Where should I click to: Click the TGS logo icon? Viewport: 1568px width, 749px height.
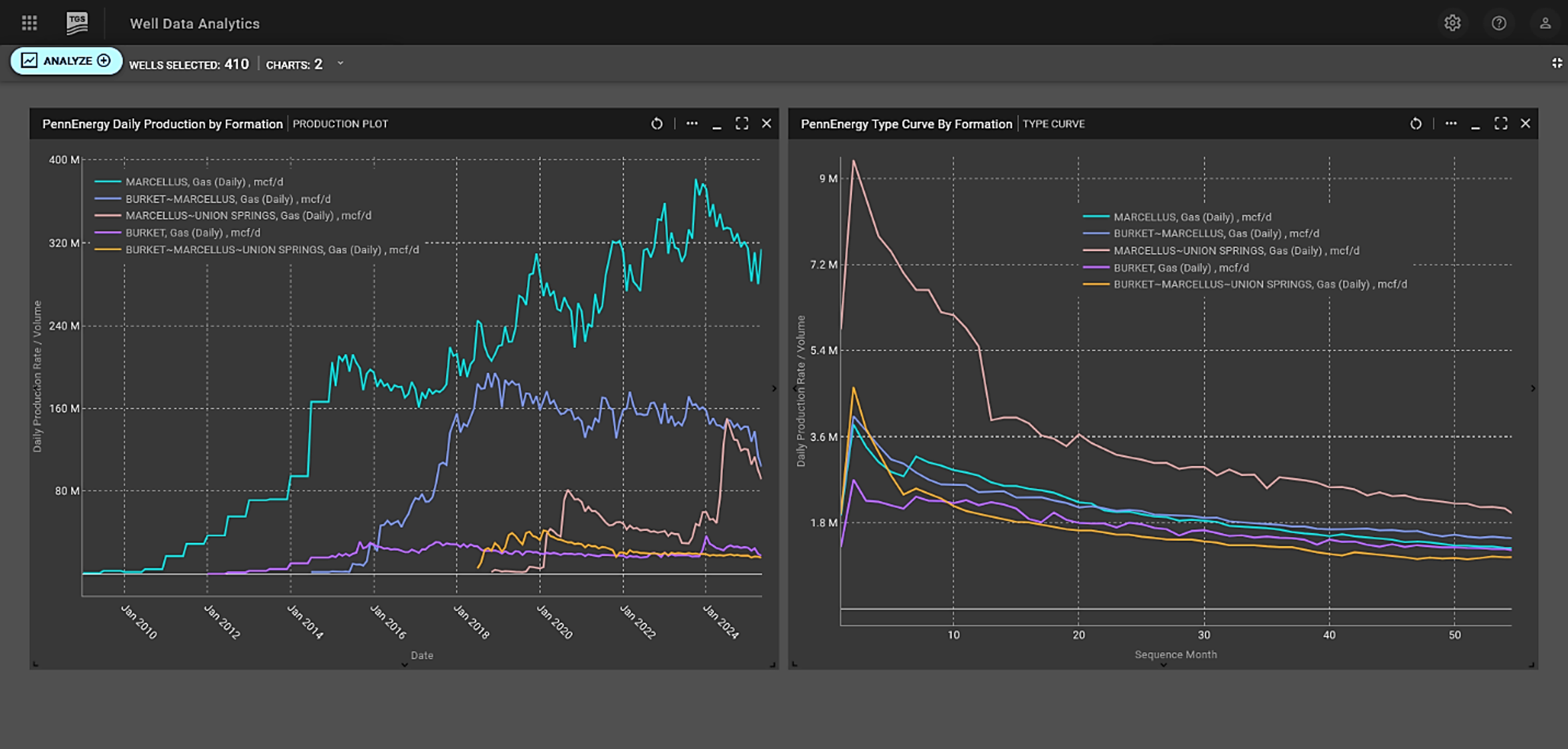tap(77, 23)
